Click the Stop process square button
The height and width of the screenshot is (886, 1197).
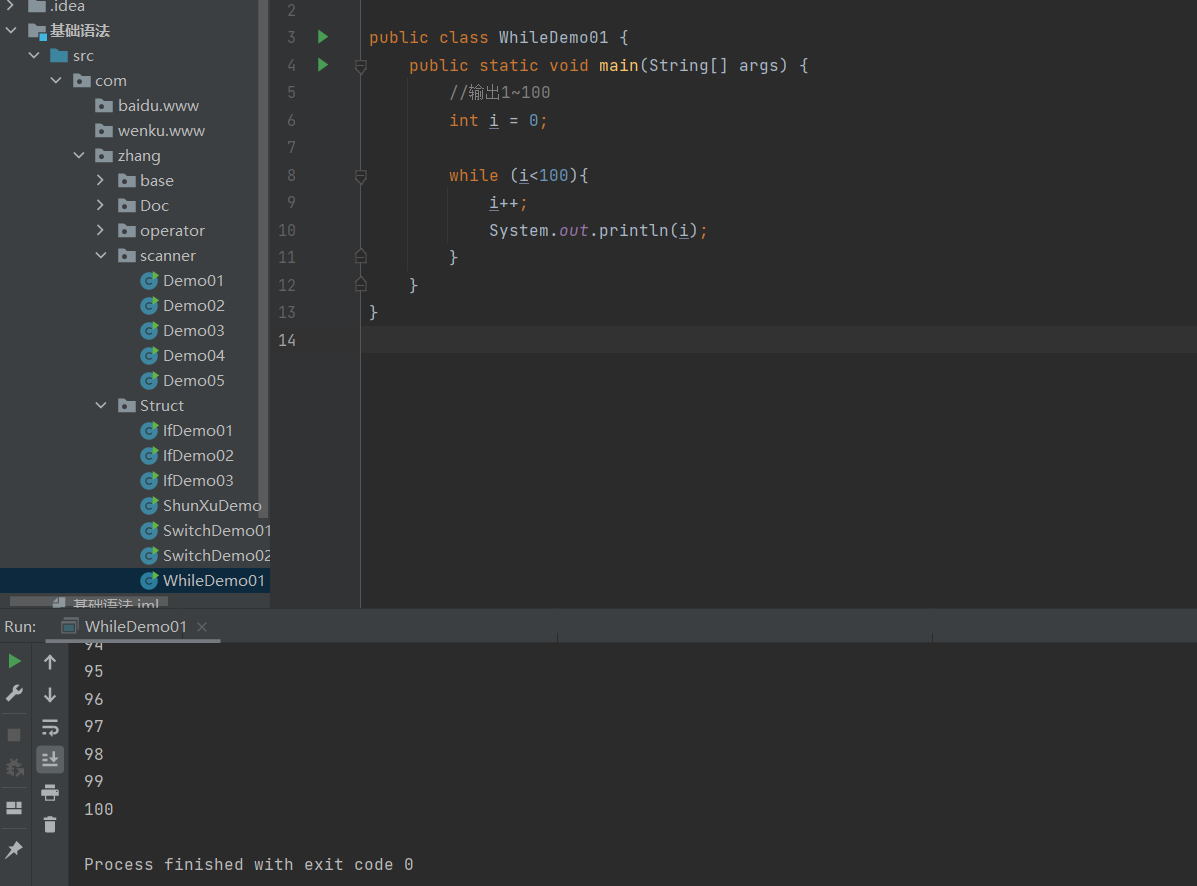point(14,735)
